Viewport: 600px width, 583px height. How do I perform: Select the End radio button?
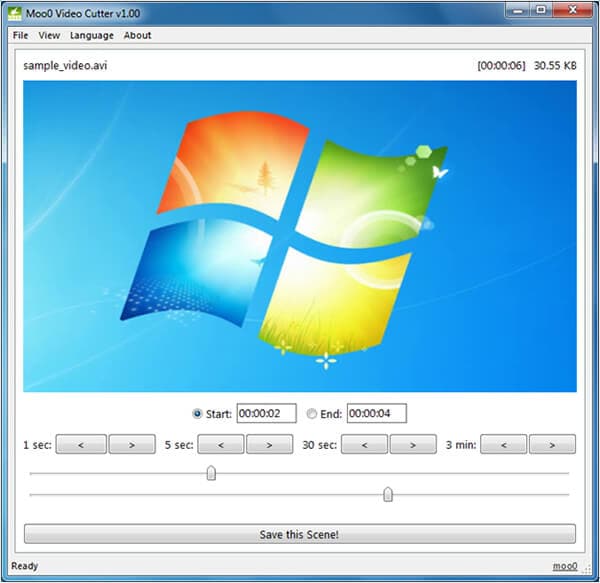[311, 414]
